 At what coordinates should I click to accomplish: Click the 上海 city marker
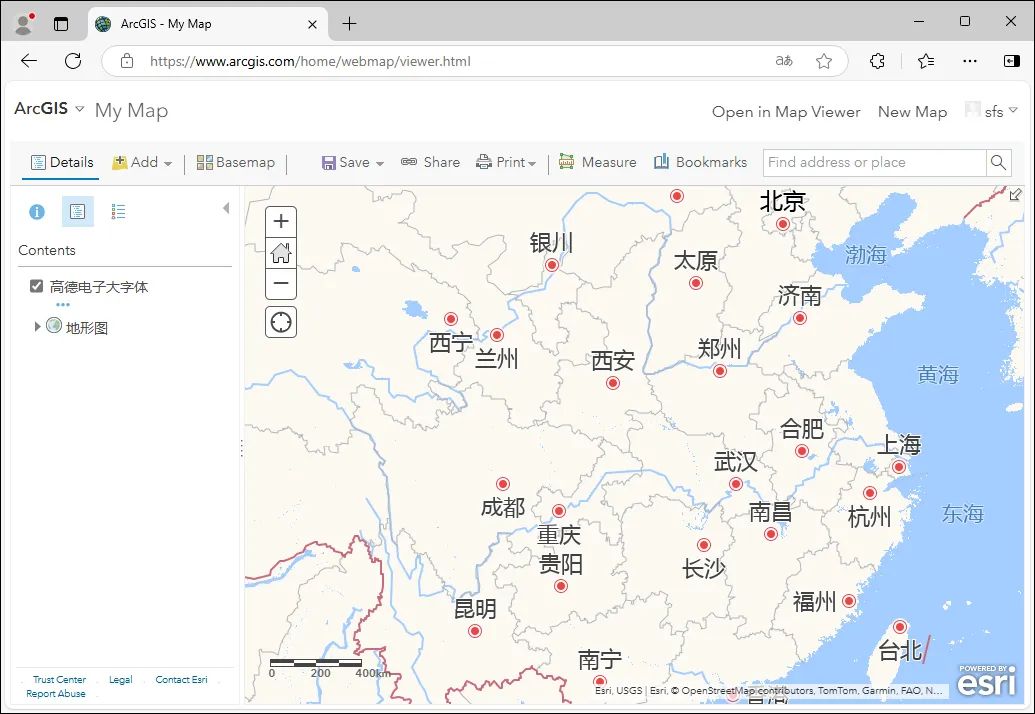[898, 467]
